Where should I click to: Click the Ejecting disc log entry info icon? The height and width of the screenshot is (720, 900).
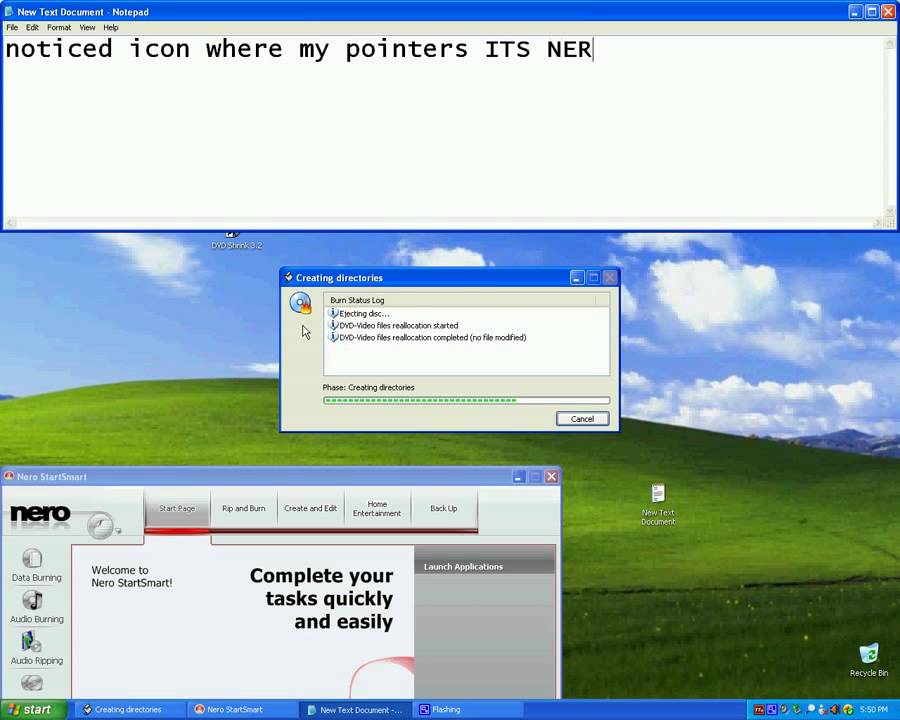point(333,313)
